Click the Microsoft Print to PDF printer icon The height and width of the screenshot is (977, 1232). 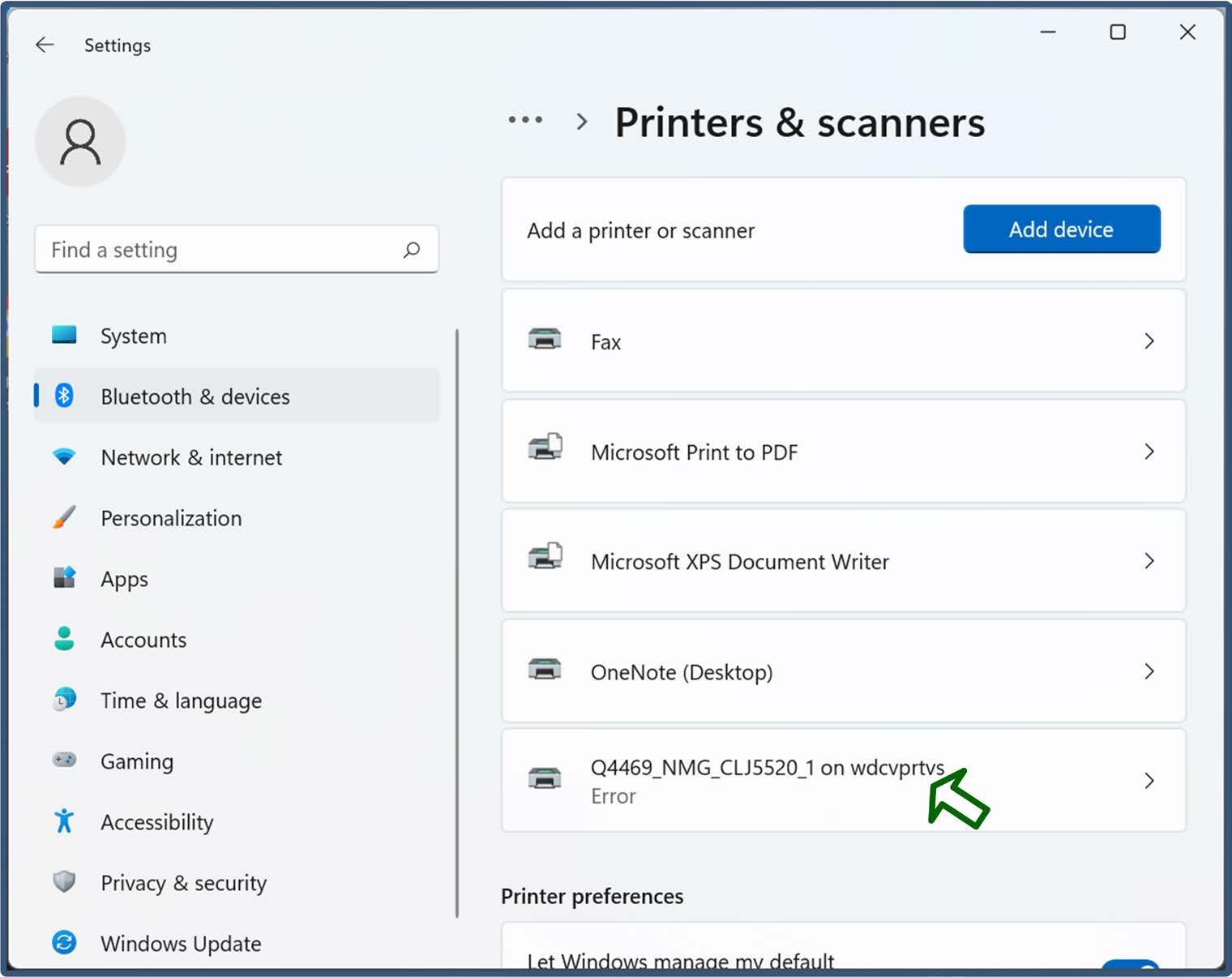click(545, 447)
